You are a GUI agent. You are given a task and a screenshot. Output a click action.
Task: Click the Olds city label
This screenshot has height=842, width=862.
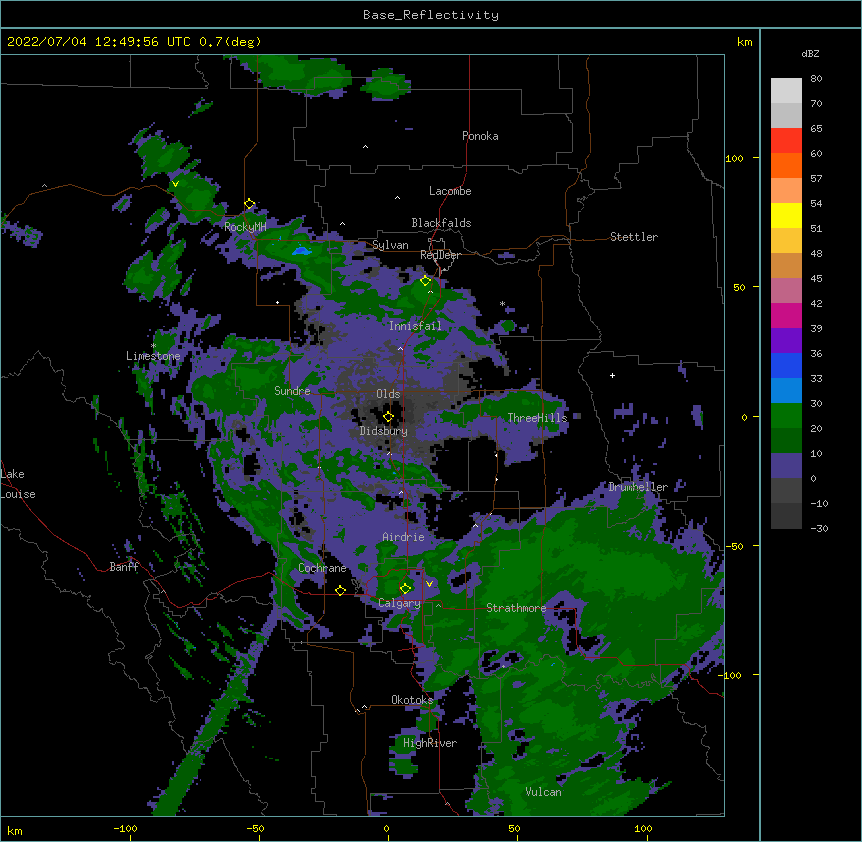(x=388, y=394)
